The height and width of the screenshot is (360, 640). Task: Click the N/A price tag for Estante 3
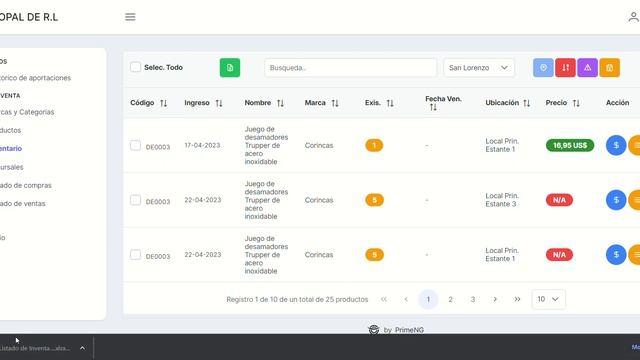pos(559,200)
